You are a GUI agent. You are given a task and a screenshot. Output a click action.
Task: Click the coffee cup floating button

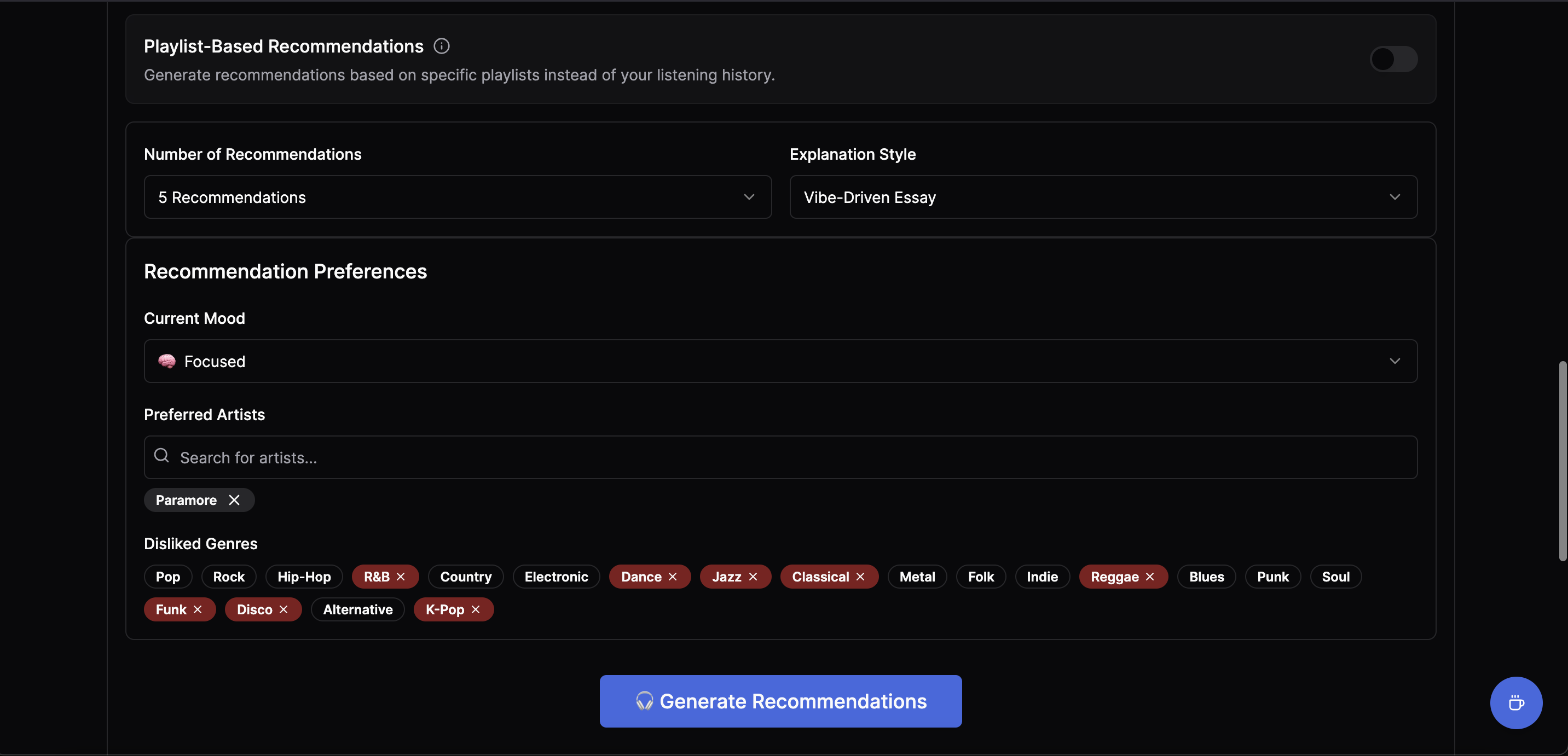1515,703
